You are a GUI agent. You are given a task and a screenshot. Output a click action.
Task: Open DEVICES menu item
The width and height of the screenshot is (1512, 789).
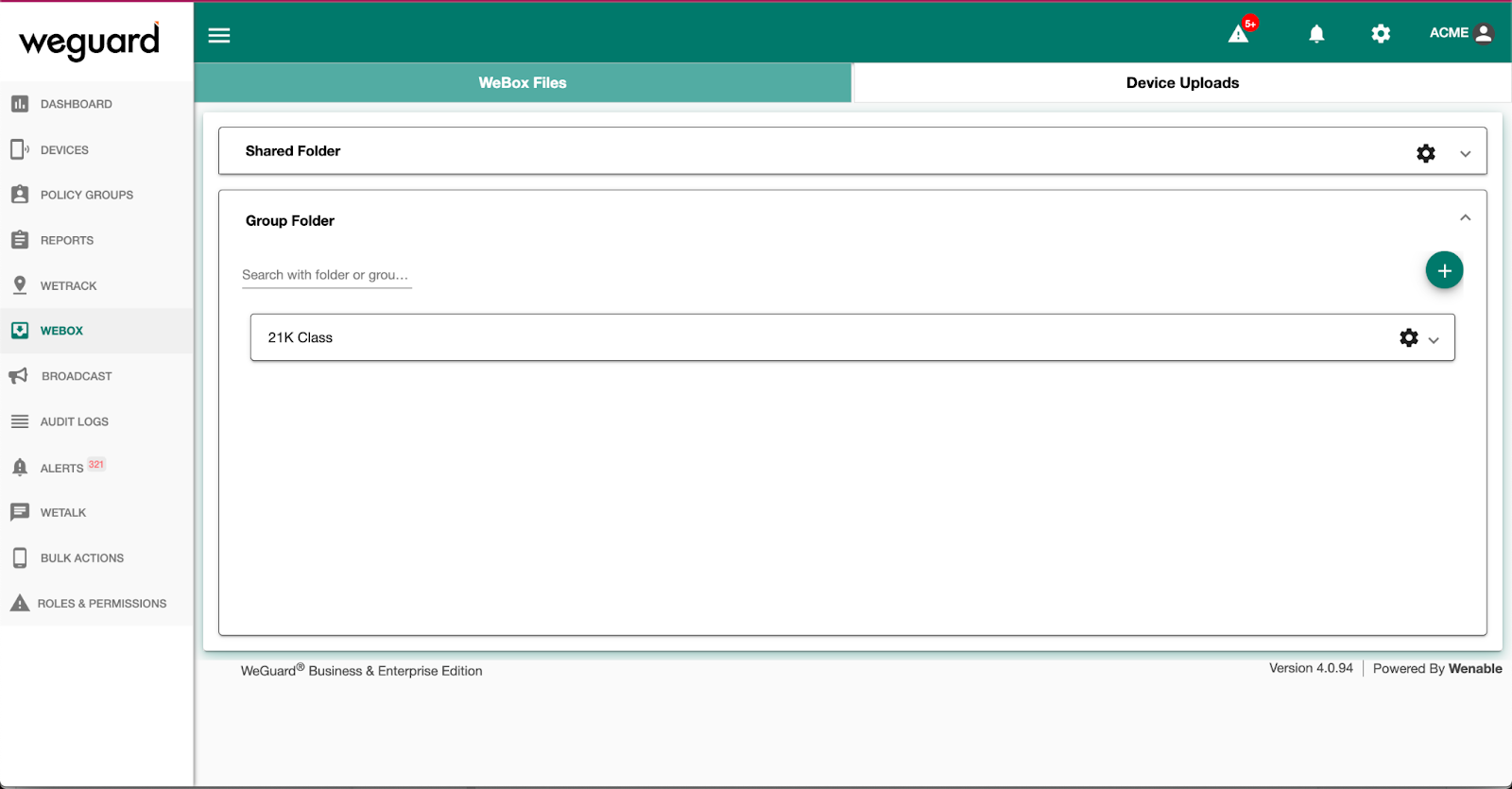click(x=64, y=150)
